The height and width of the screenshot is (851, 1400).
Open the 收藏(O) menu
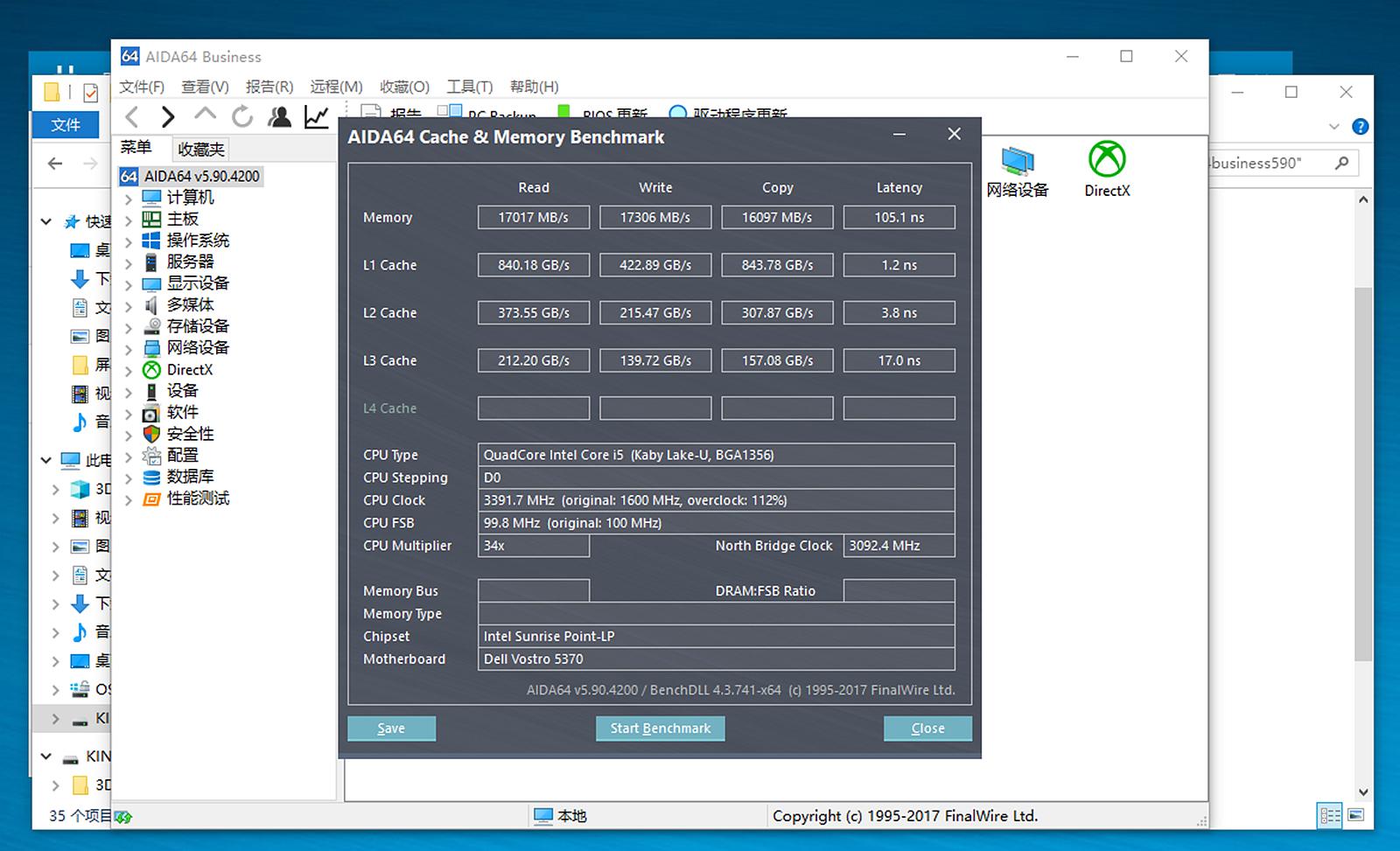(404, 87)
